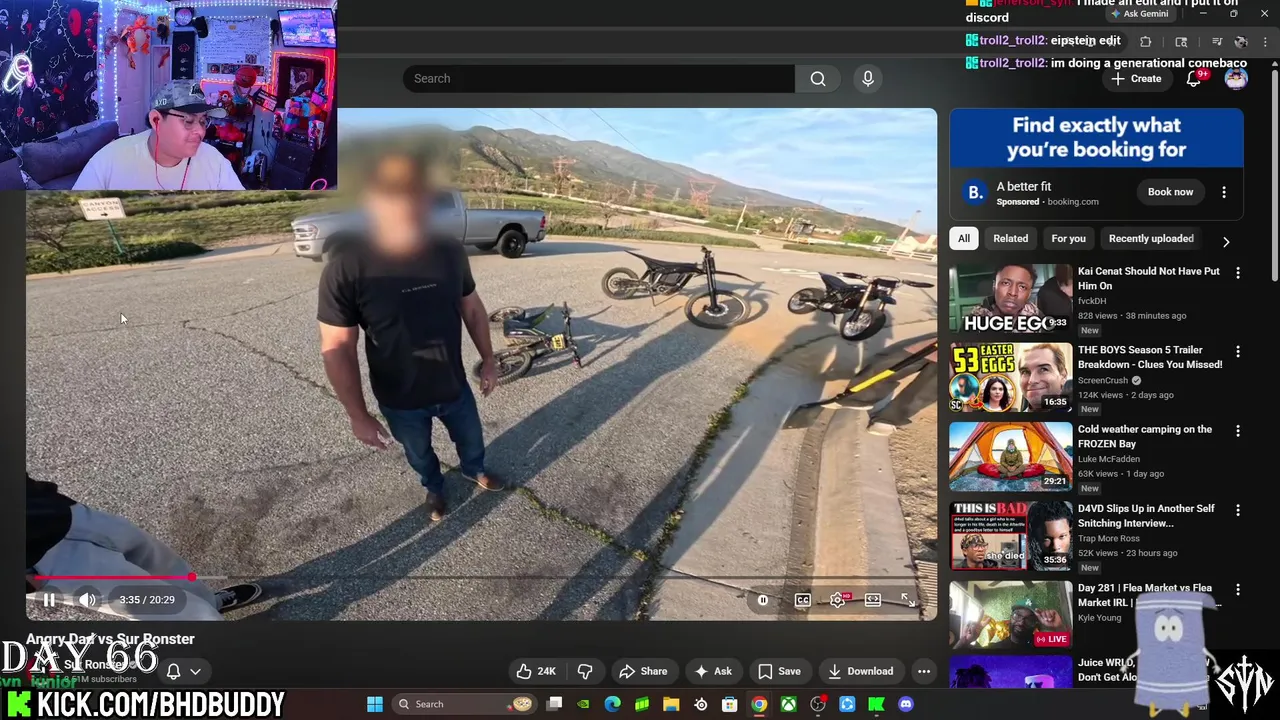Image resolution: width=1280 pixels, height=720 pixels.
Task: Open player settings gear icon
Action: pos(838,600)
